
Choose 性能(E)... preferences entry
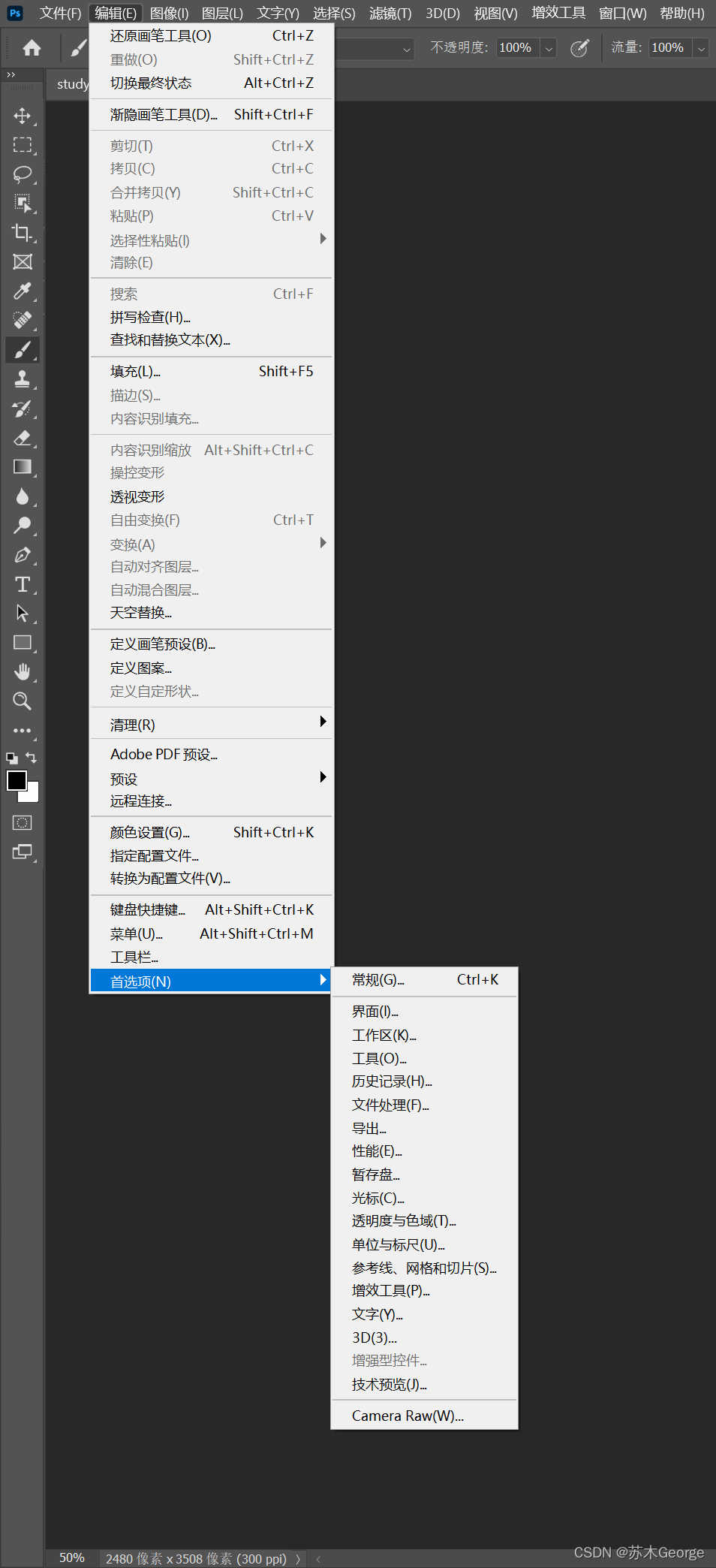pos(424,1151)
